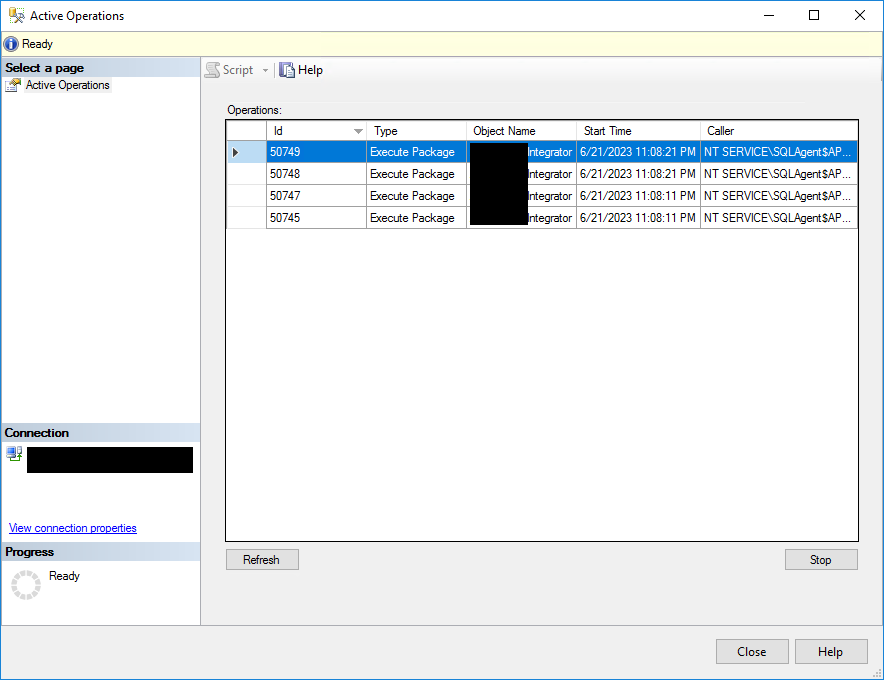This screenshot has width=884, height=680.
Task: Select Active Operations in page list
Action: [x=67, y=86]
